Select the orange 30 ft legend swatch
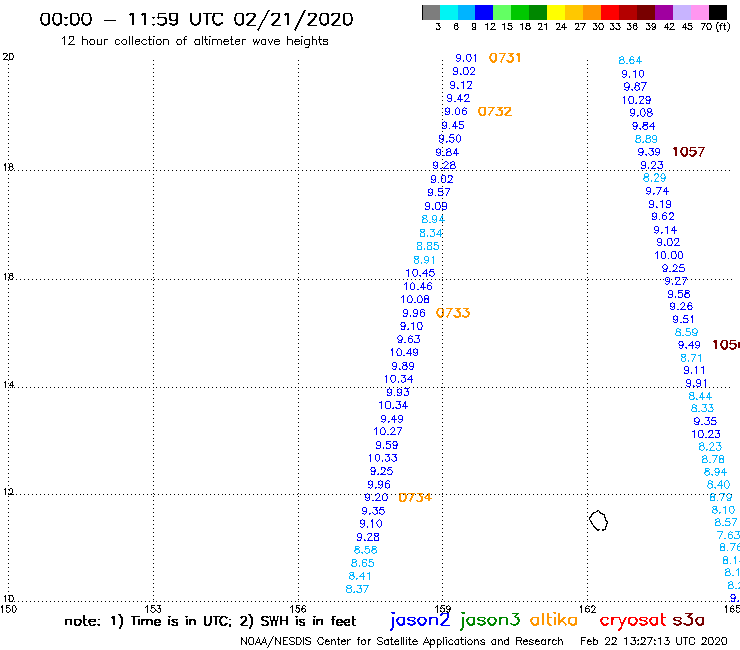This screenshot has height=650, width=740. 591,12
